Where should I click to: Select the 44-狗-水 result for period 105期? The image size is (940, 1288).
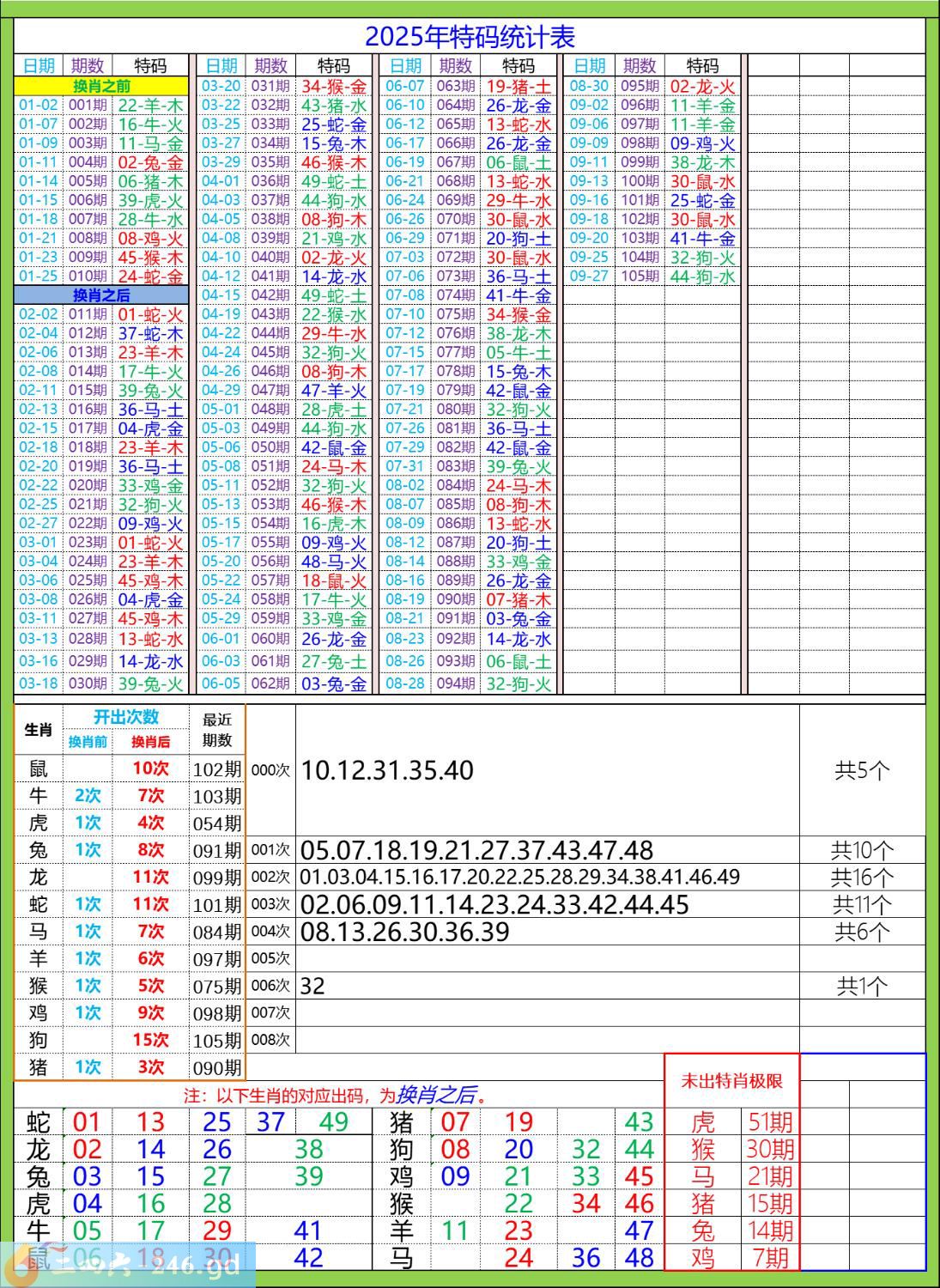tap(702, 276)
